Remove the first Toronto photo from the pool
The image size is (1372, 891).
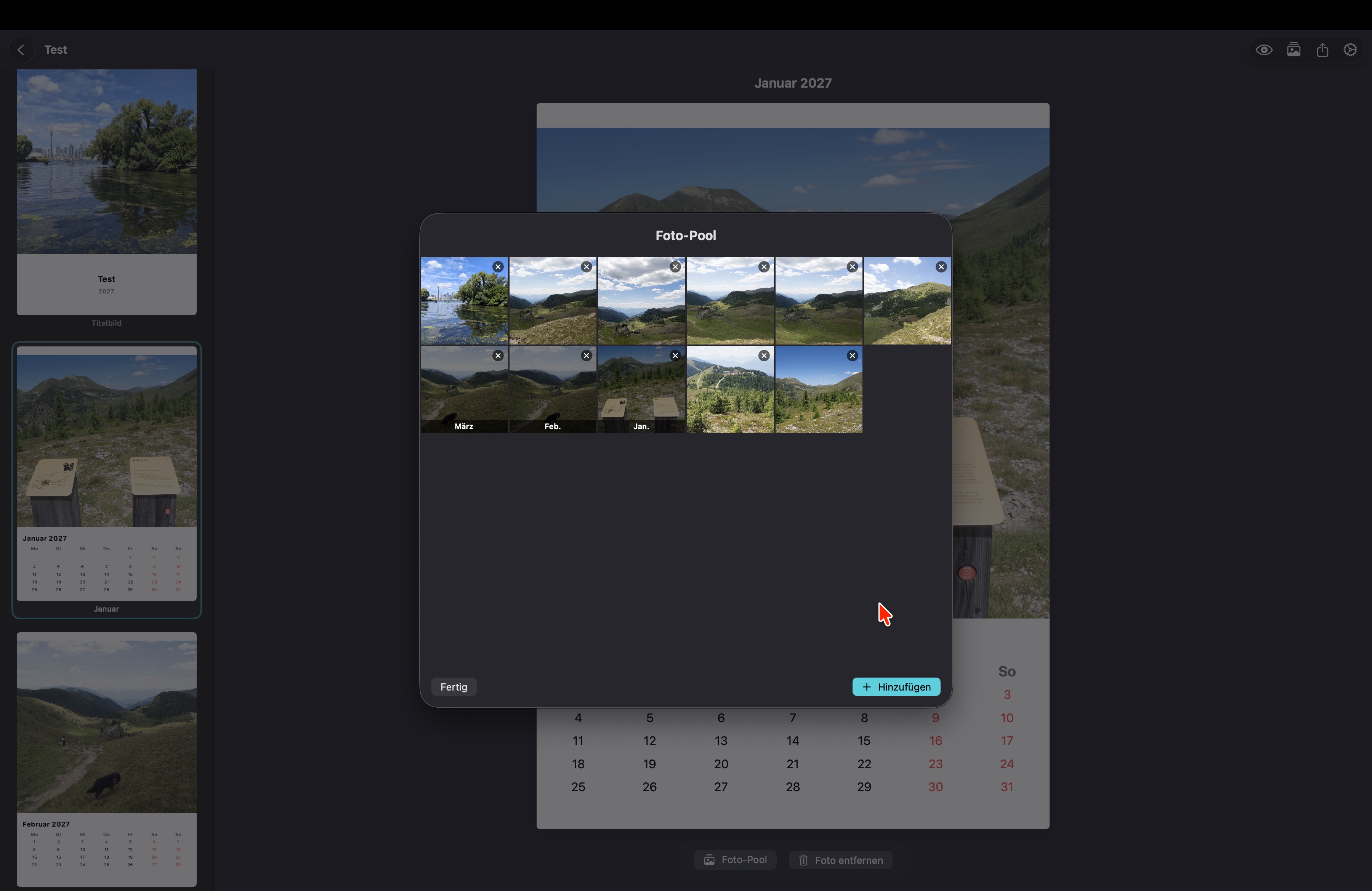(x=497, y=266)
